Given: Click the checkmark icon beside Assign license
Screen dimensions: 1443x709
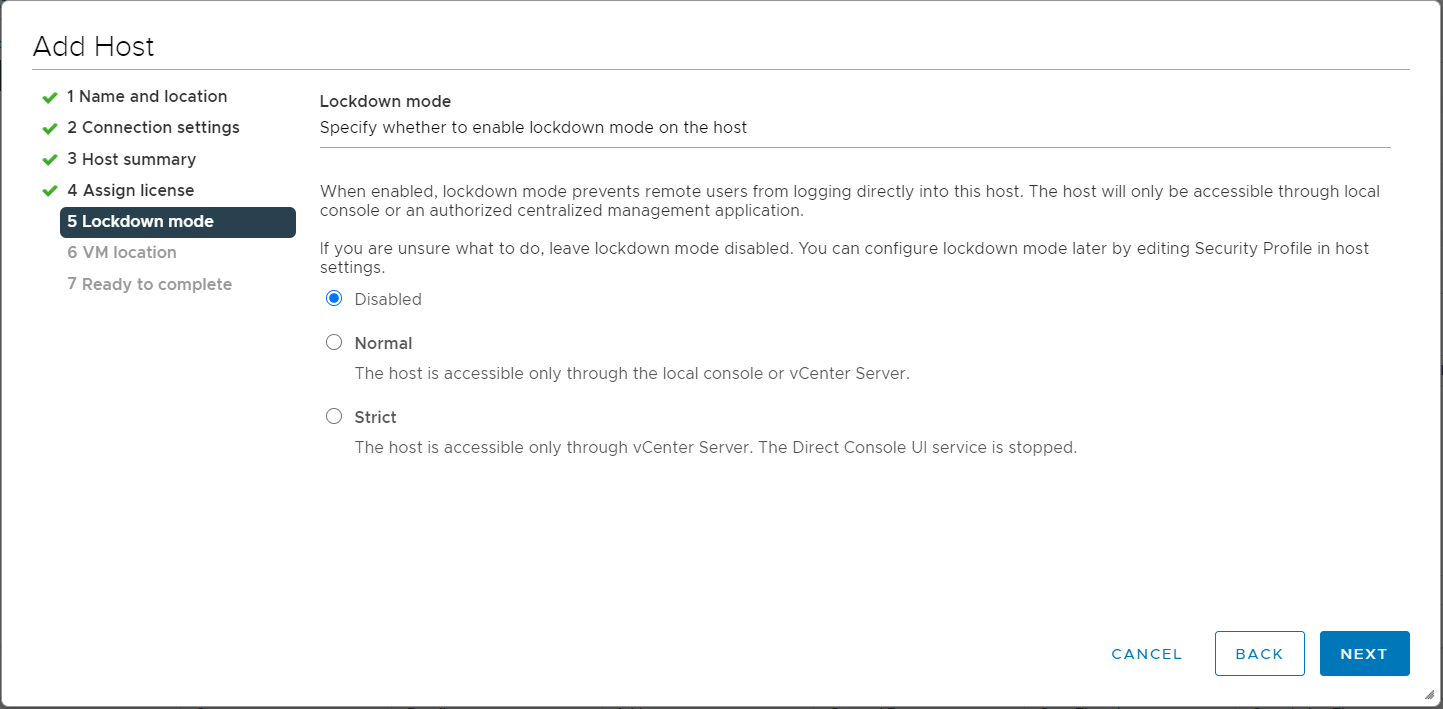Looking at the screenshot, I should tap(49, 191).
